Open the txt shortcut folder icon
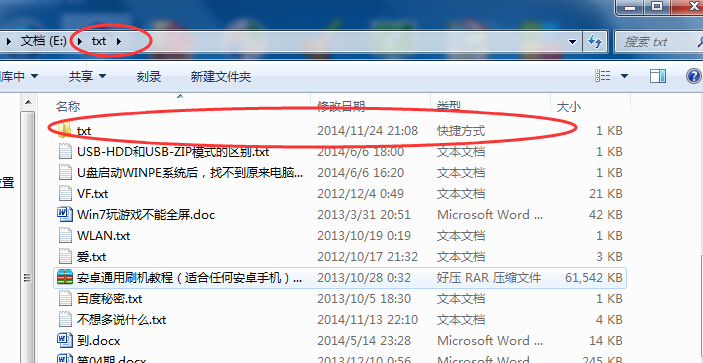The height and width of the screenshot is (363, 703). 65,130
